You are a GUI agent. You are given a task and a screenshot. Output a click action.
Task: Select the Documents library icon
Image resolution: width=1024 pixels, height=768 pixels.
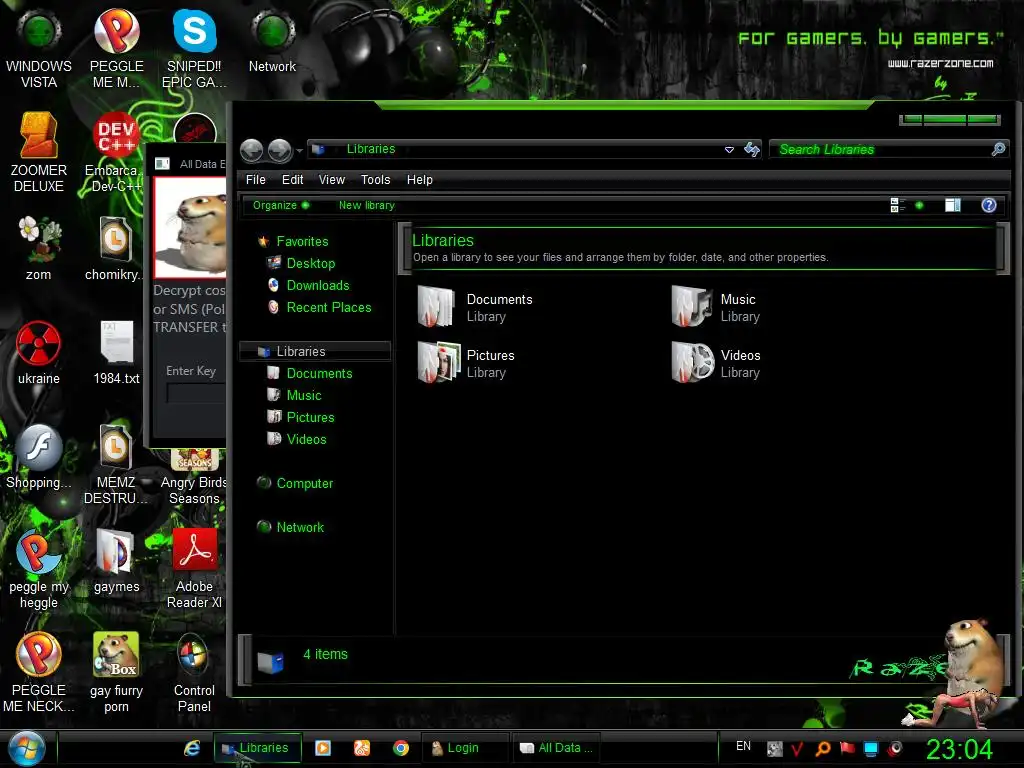tap(436, 307)
